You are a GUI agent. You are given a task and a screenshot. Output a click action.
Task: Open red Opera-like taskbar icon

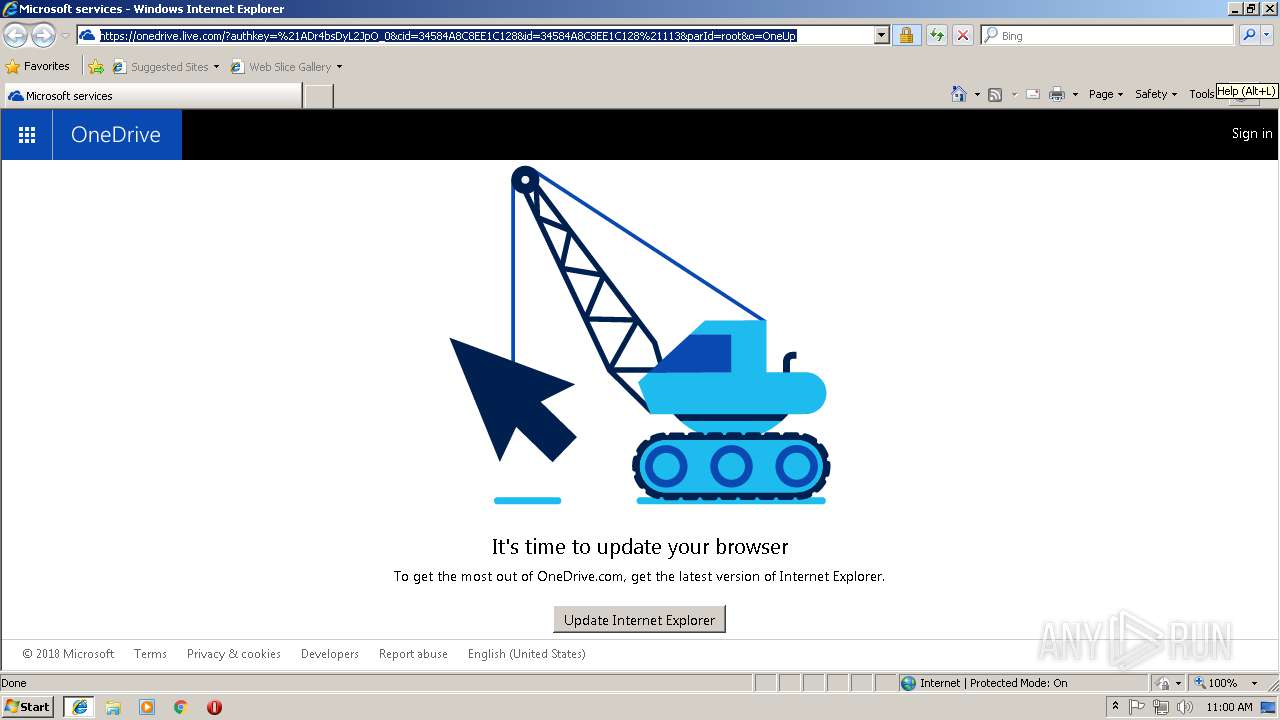click(x=214, y=707)
